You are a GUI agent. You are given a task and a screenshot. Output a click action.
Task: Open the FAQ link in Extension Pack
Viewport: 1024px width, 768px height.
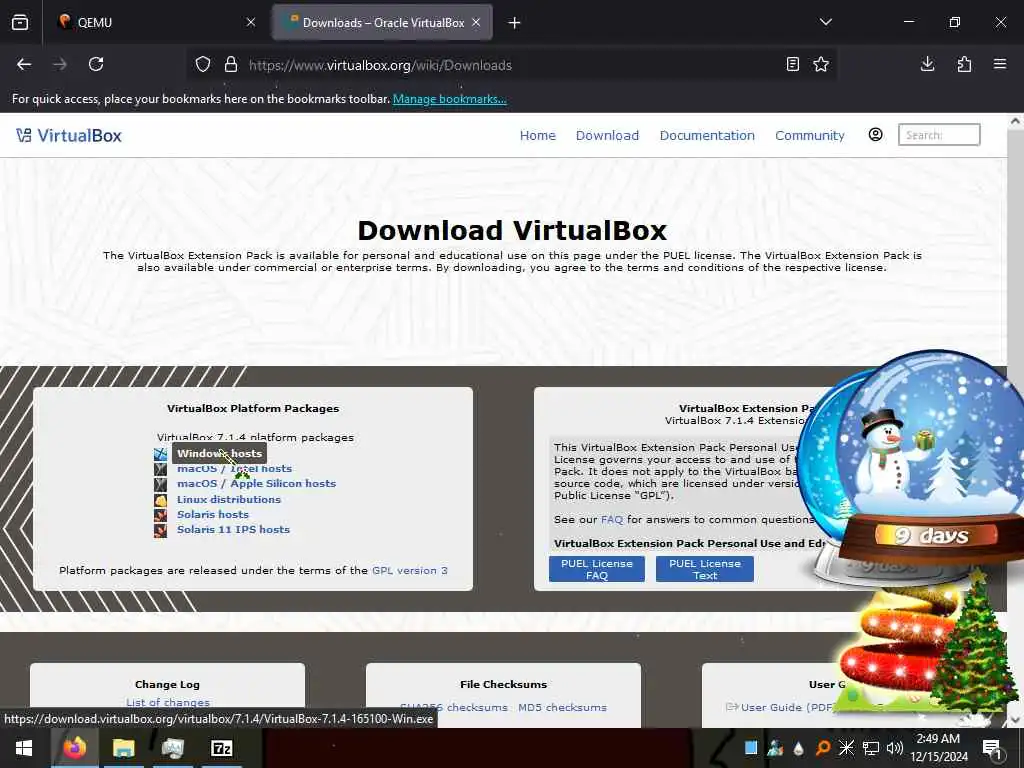[612, 520]
